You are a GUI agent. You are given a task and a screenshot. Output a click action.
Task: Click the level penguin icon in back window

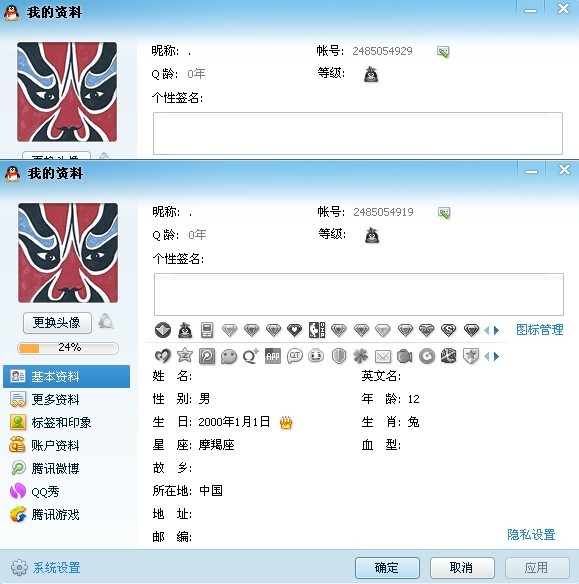[371, 74]
